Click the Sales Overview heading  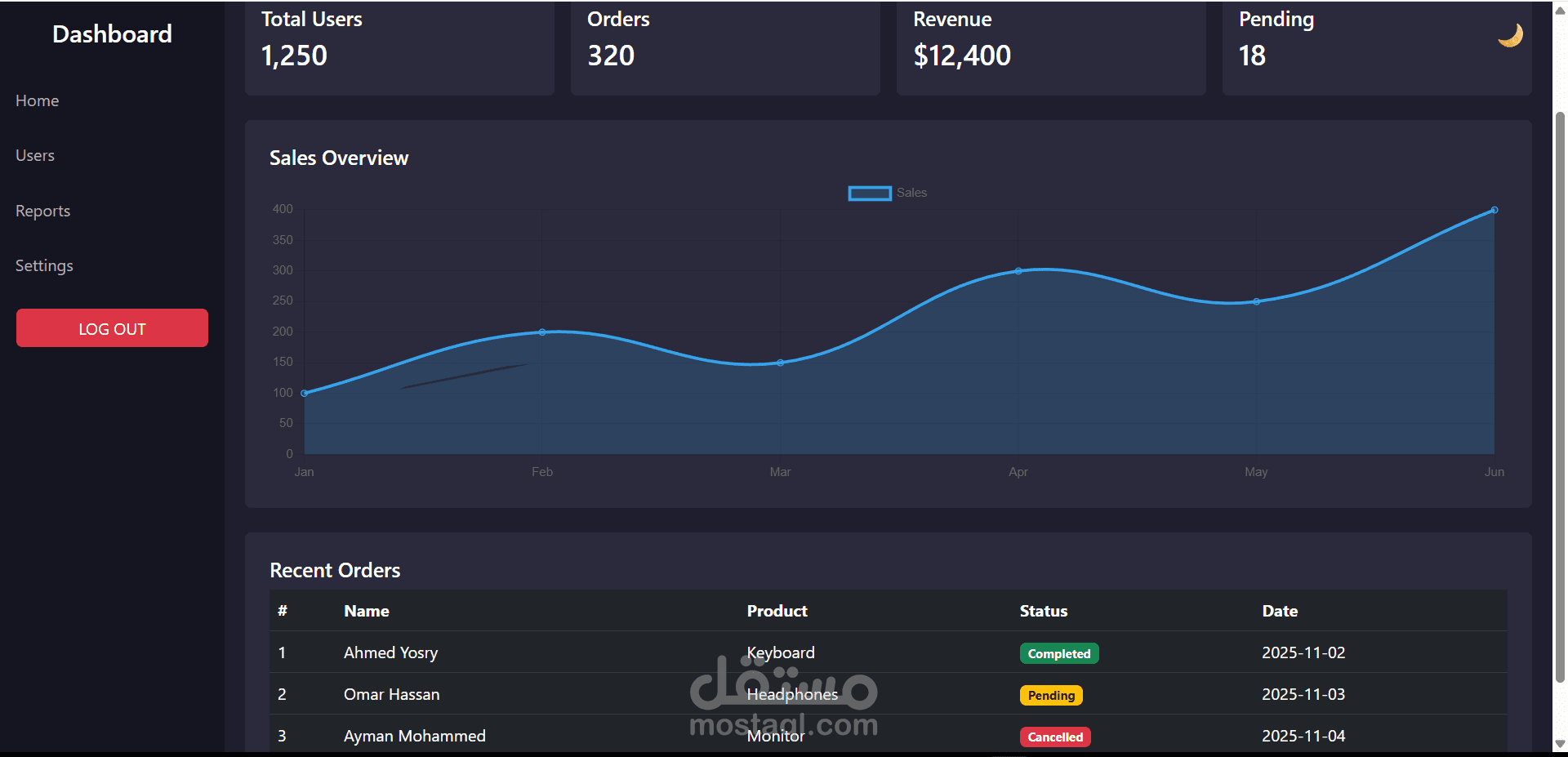339,158
